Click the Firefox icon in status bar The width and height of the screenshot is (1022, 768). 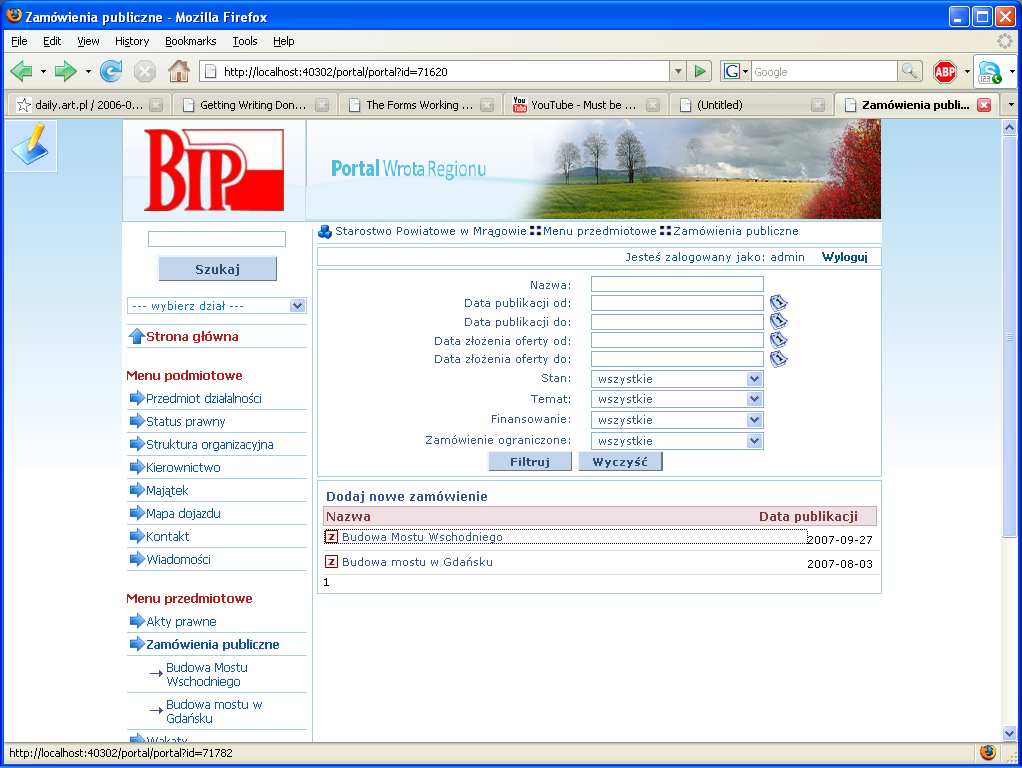click(x=987, y=752)
